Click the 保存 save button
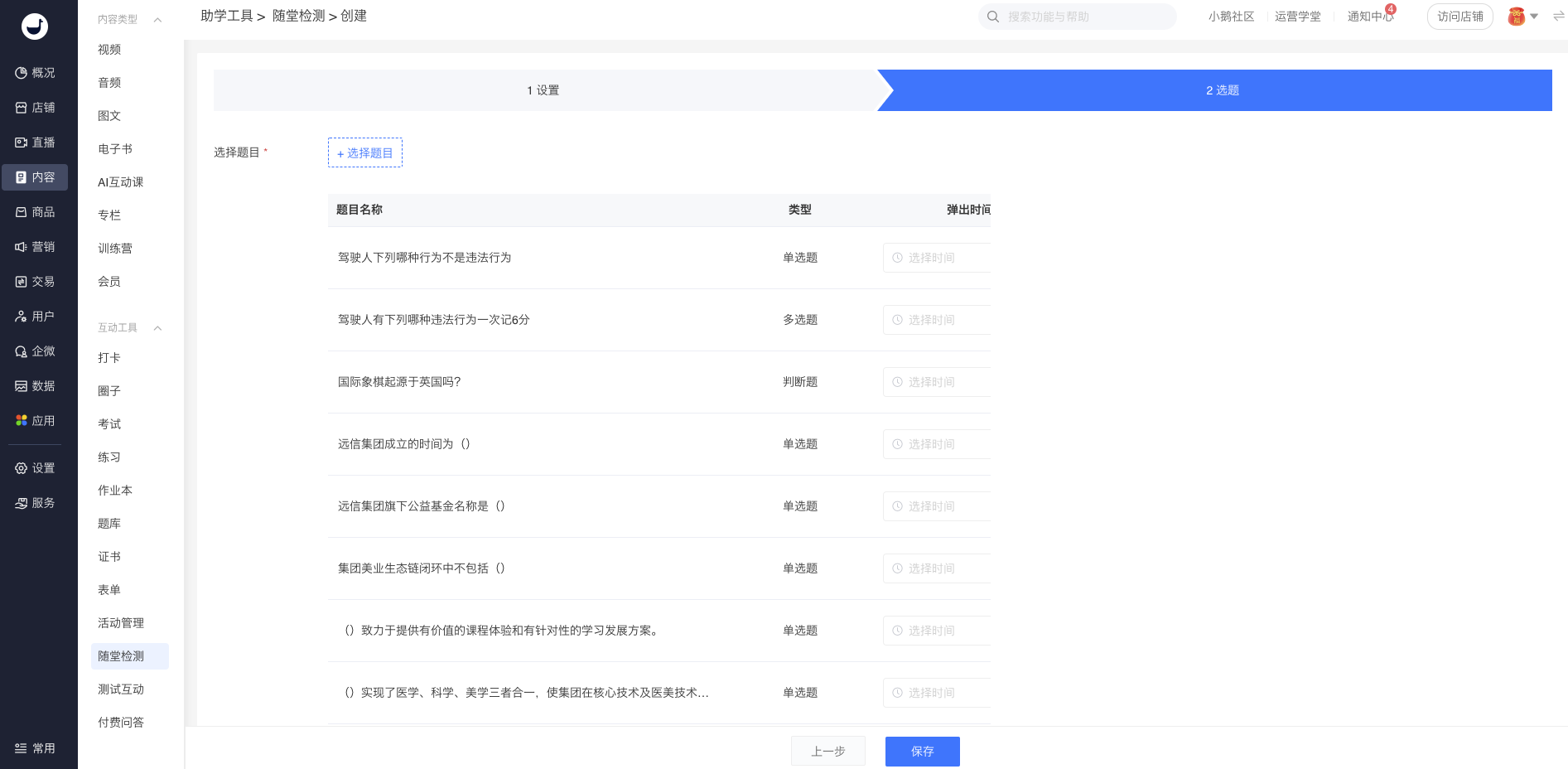Screen dimensions: 1568x769 click(x=922, y=752)
